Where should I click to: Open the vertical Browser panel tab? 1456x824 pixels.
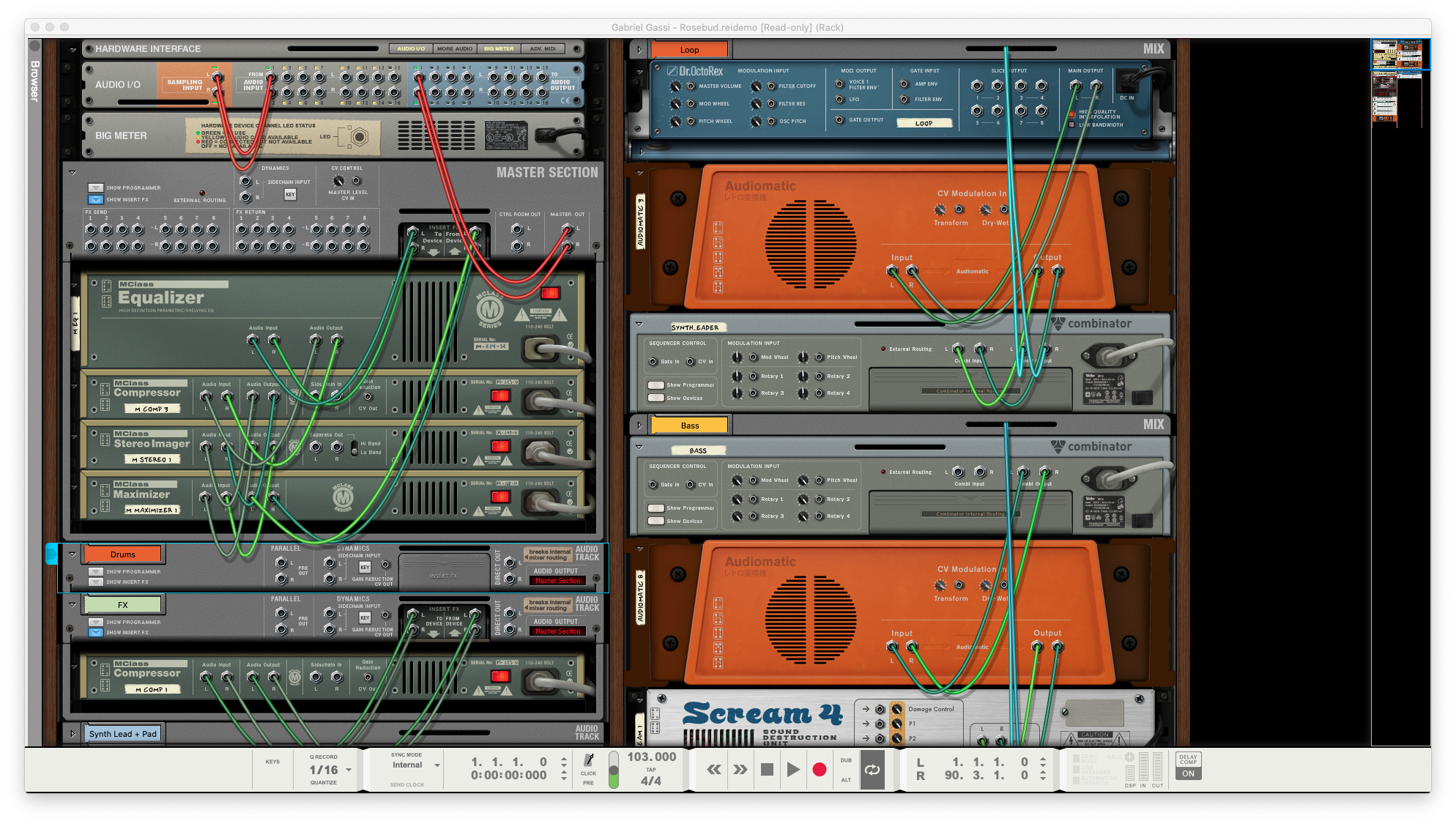tap(34, 81)
